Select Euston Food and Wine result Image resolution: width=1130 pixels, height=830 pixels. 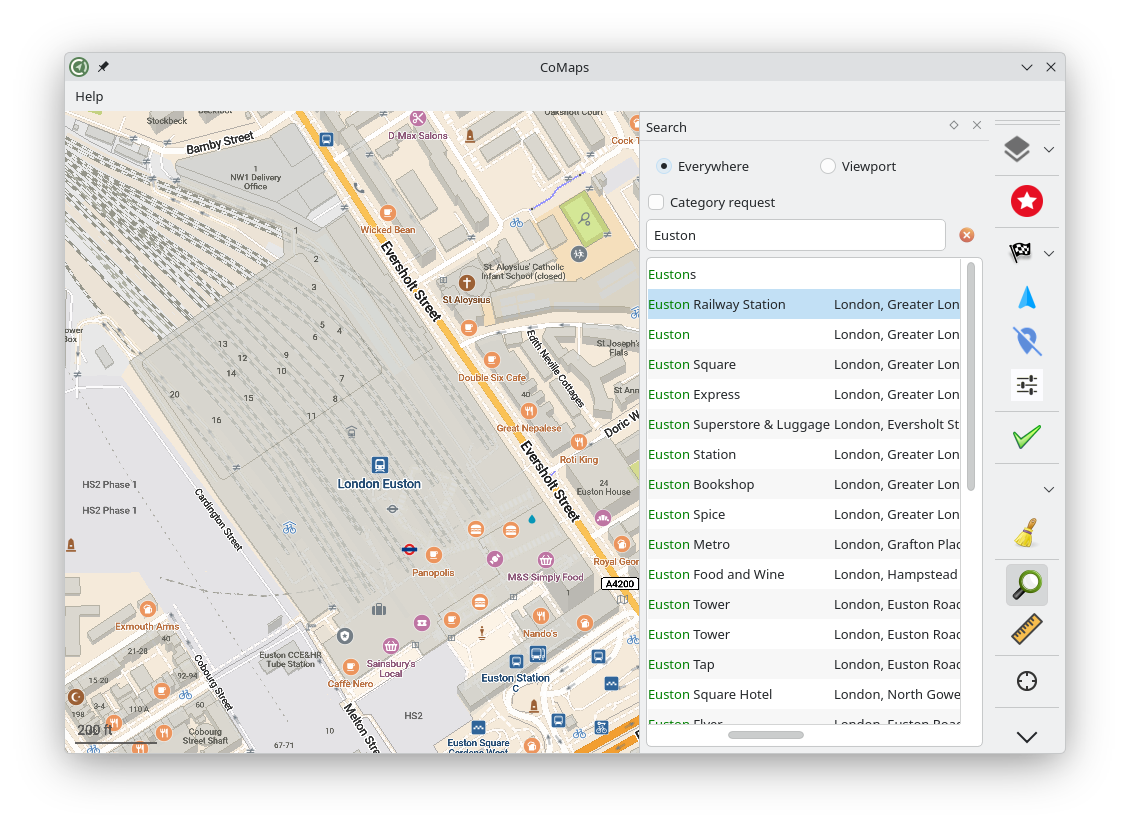pos(804,575)
